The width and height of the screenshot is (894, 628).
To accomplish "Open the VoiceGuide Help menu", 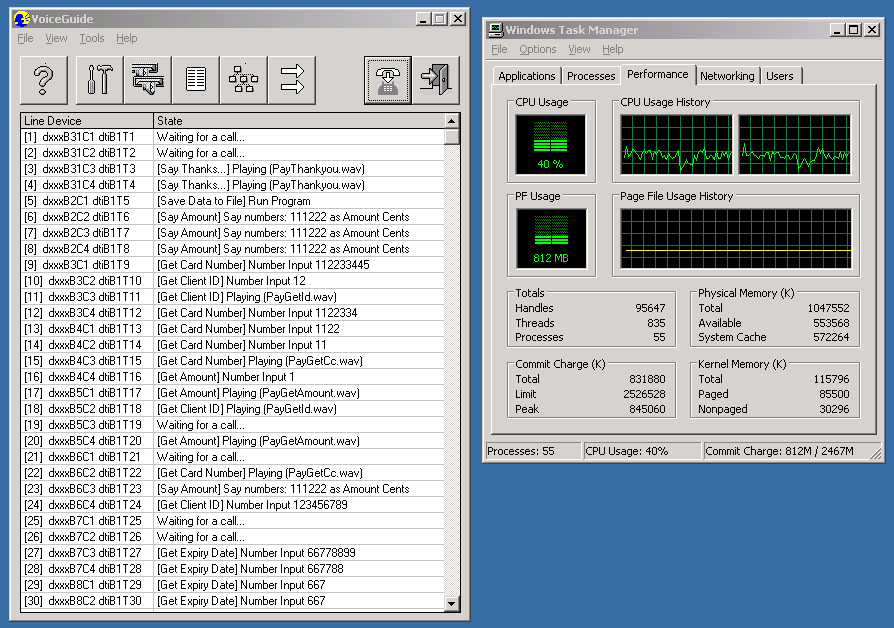I will click(x=127, y=38).
